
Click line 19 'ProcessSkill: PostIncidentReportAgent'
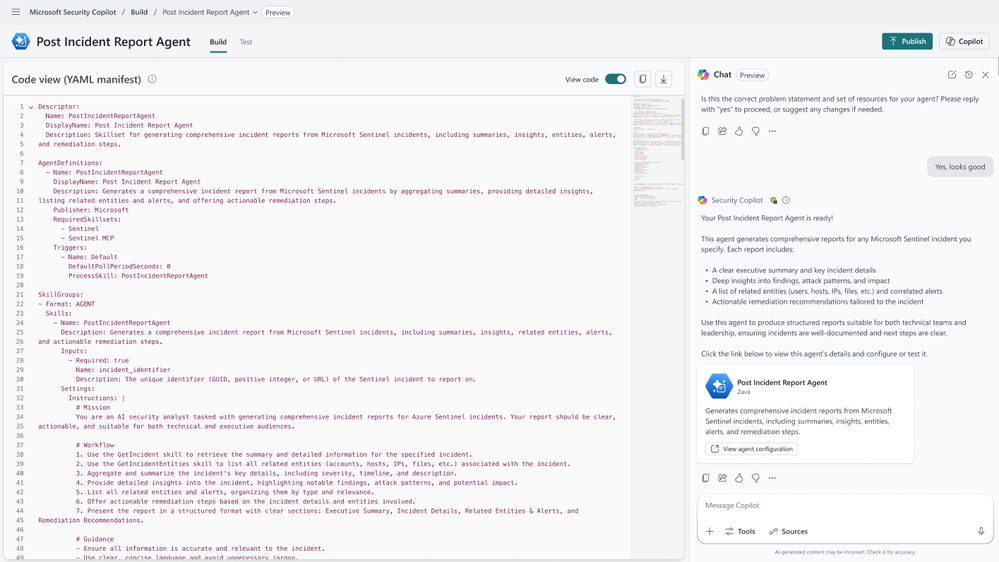tap(138, 276)
